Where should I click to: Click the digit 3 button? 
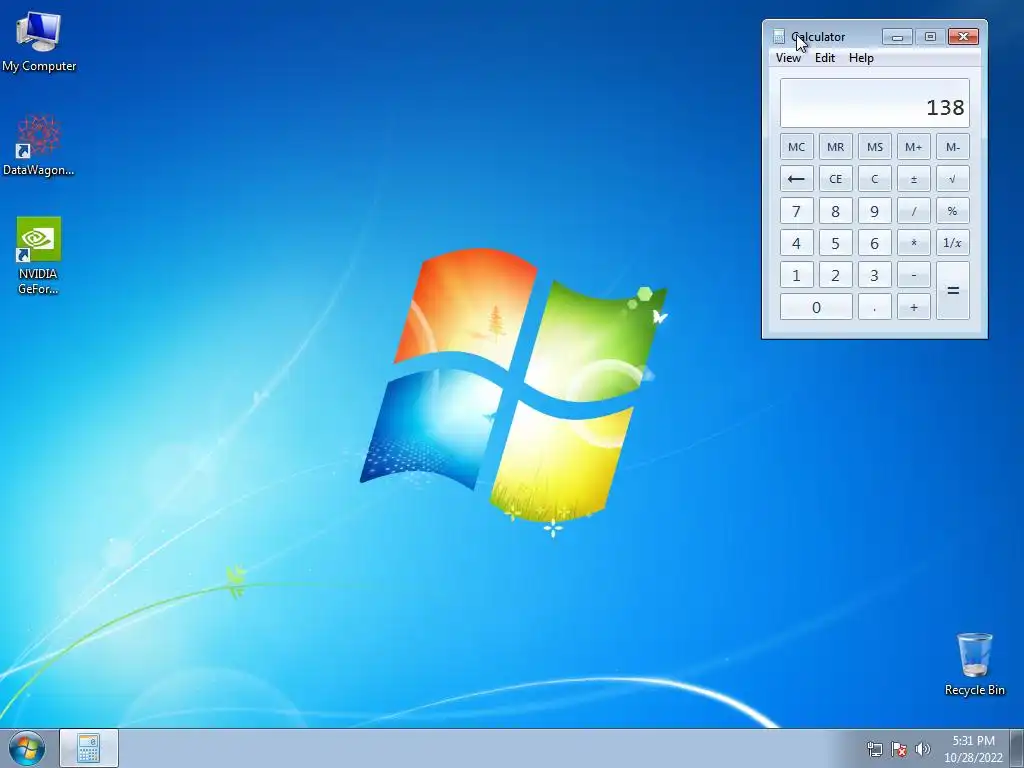(874, 275)
